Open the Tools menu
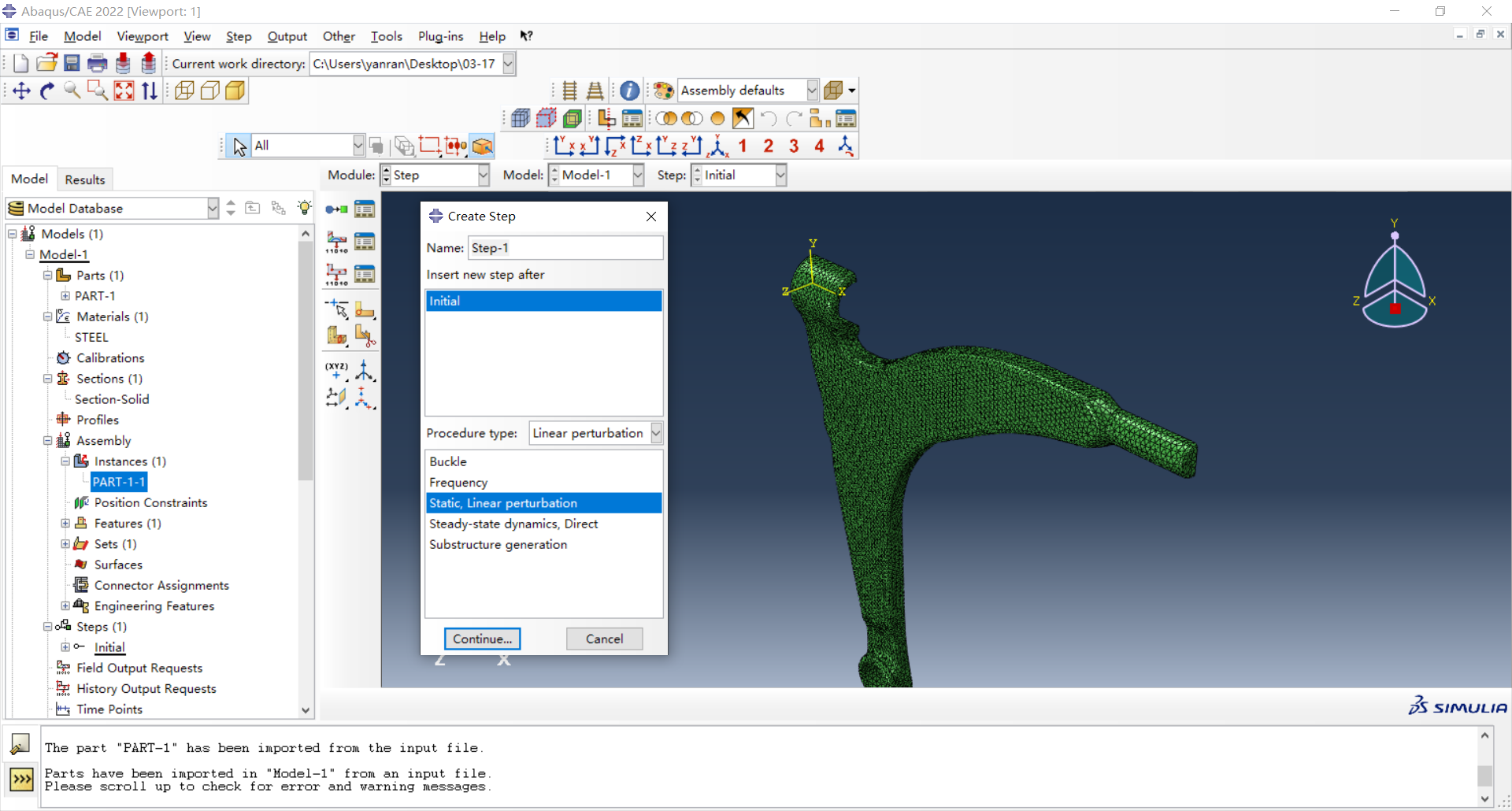This screenshot has height=811, width=1512. click(386, 36)
